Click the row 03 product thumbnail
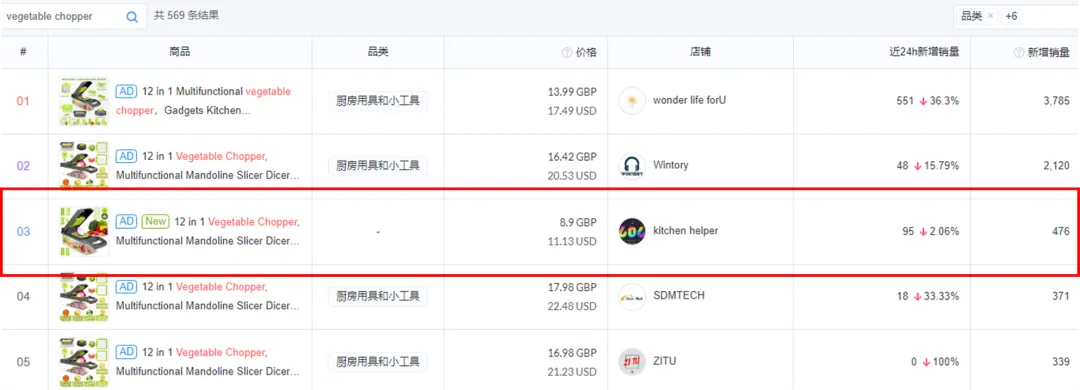The height and width of the screenshot is (390, 1080). (x=84, y=231)
